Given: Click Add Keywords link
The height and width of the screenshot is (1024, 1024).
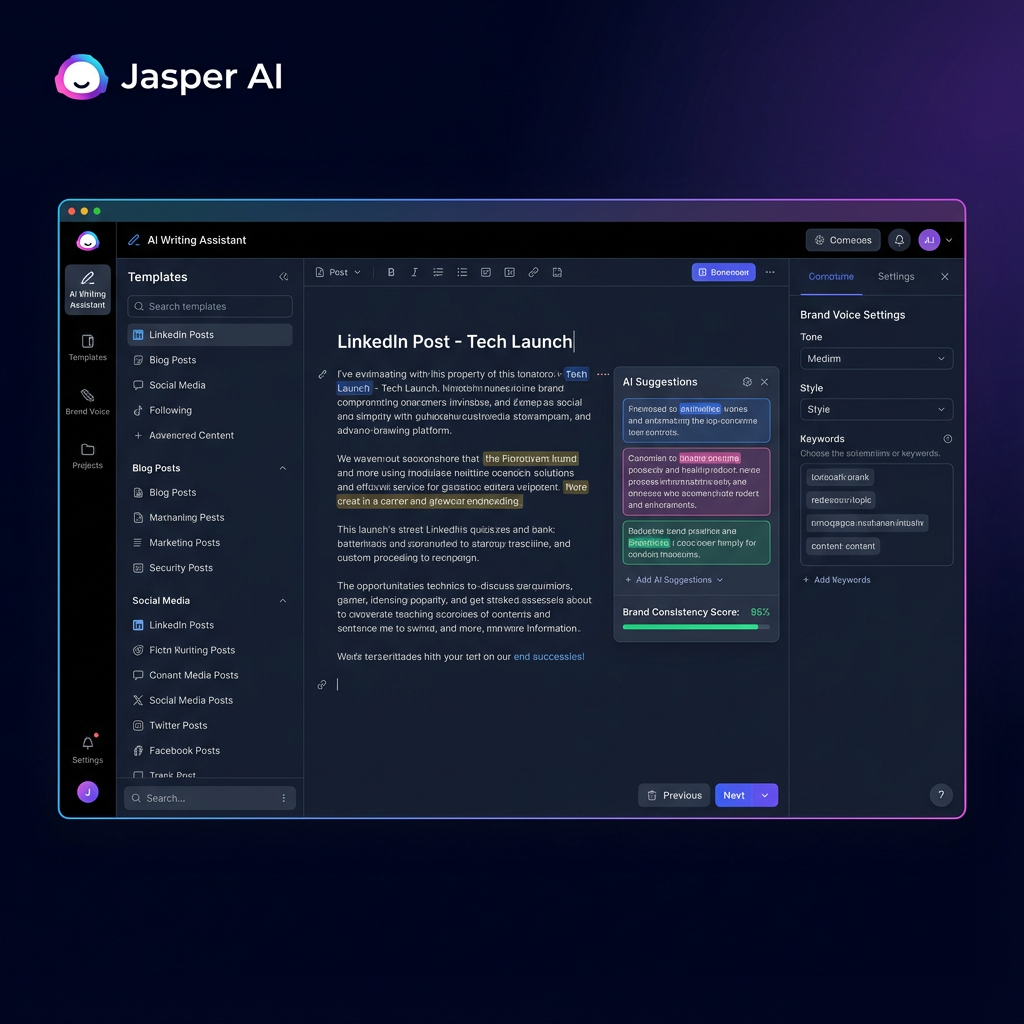Looking at the screenshot, I should [836, 580].
